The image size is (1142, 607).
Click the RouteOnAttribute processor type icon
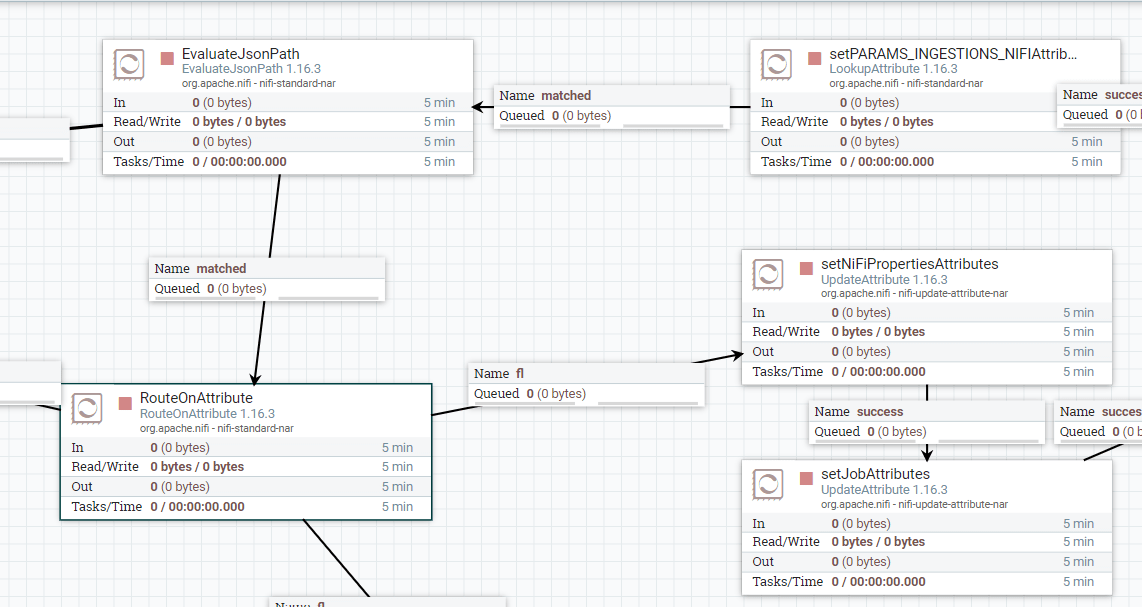[88, 406]
